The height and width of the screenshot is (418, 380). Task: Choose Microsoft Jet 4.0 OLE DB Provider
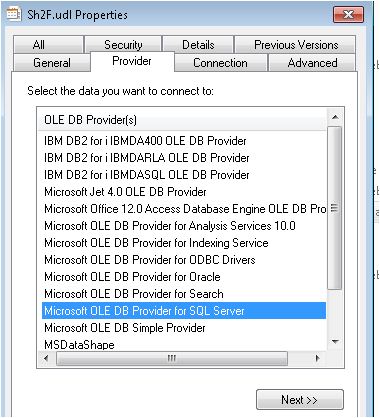tap(184, 192)
